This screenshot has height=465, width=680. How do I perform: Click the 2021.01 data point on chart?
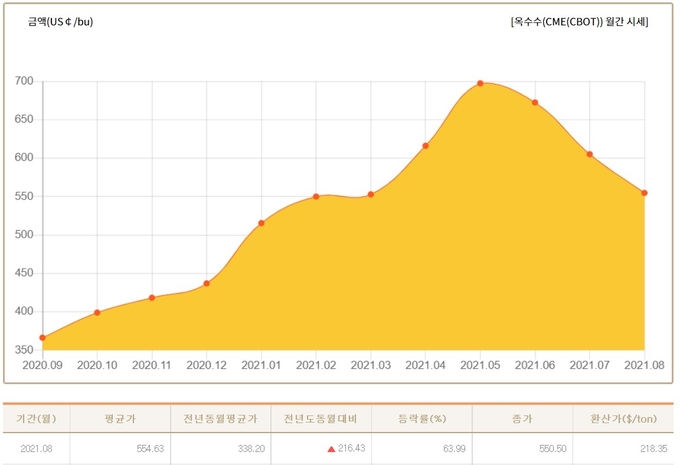coord(262,223)
